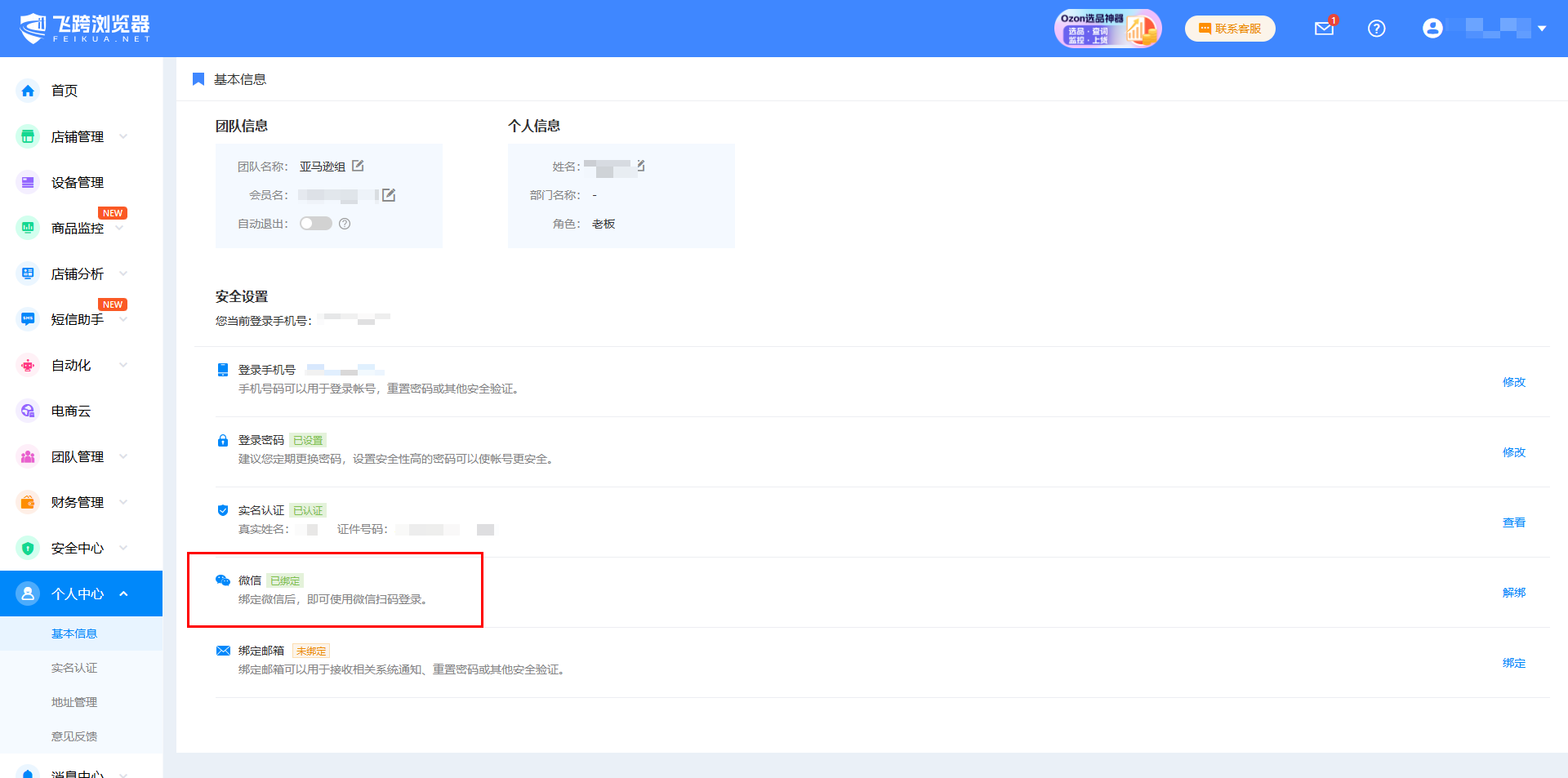Click the user avatar icon in header
1568x778 pixels.
(x=1432, y=29)
